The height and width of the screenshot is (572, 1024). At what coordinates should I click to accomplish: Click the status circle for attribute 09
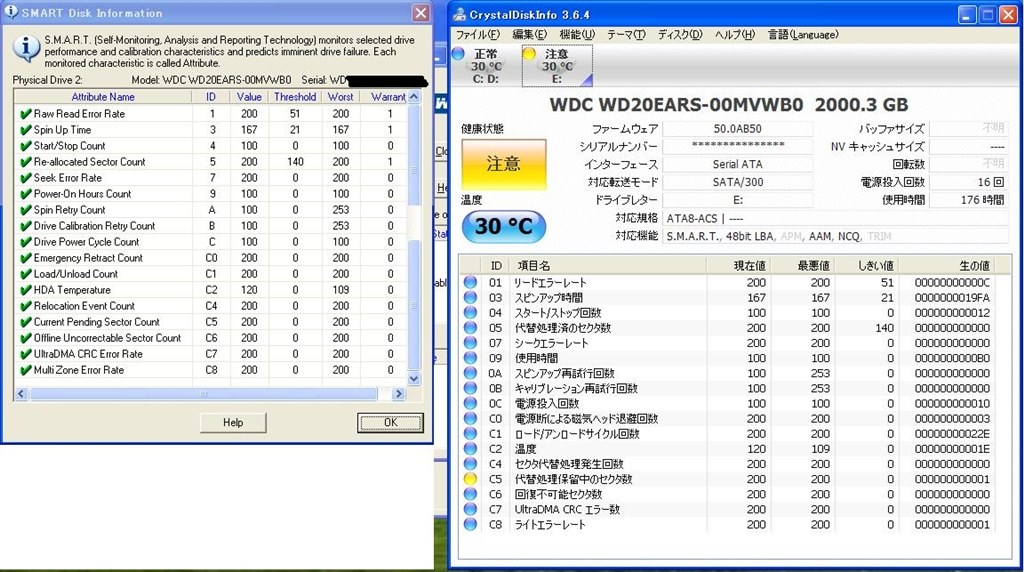tap(470, 358)
